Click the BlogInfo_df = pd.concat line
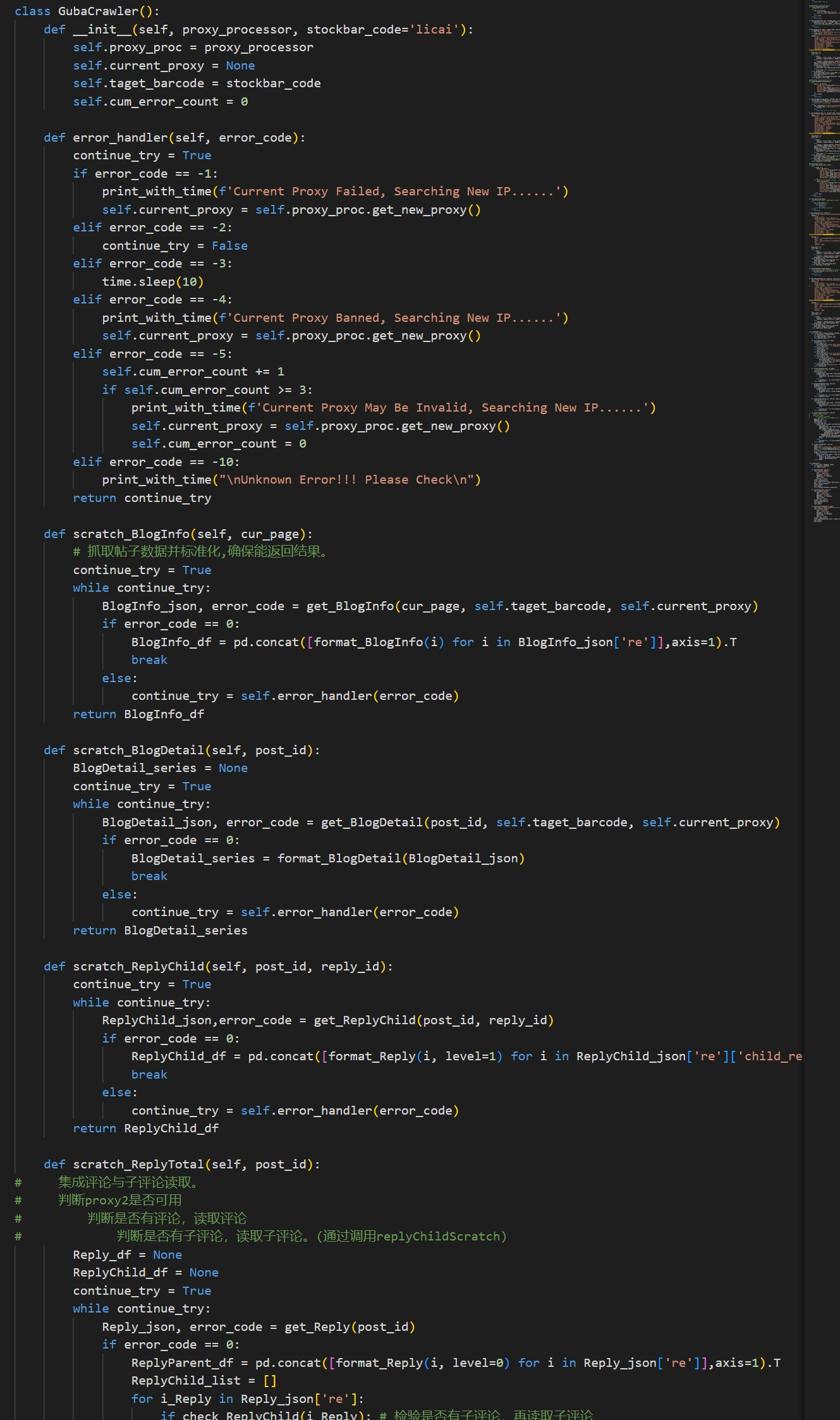The height and width of the screenshot is (1420, 840). click(434, 642)
